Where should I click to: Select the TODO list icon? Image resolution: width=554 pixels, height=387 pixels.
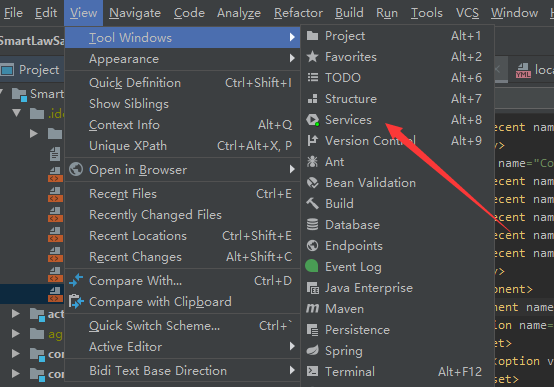[313, 77]
